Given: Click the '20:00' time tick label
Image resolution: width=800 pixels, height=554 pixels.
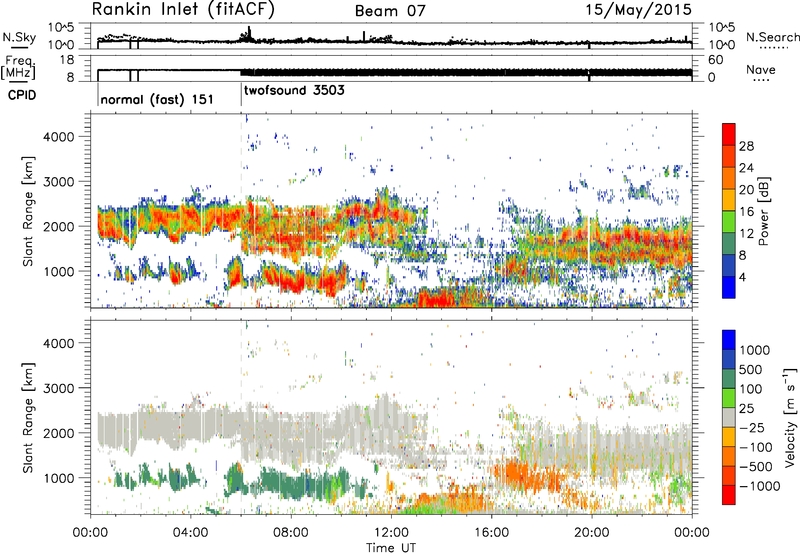Looking at the screenshot, I should (x=592, y=533).
